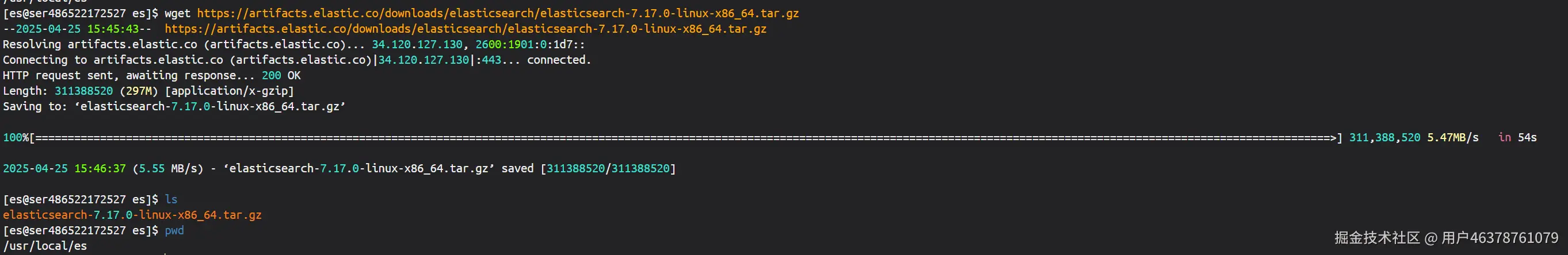The image size is (1568, 255).
Task: Select the IPv4 address 34.120.127.130 after Resolving
Action: pyautogui.click(x=417, y=44)
